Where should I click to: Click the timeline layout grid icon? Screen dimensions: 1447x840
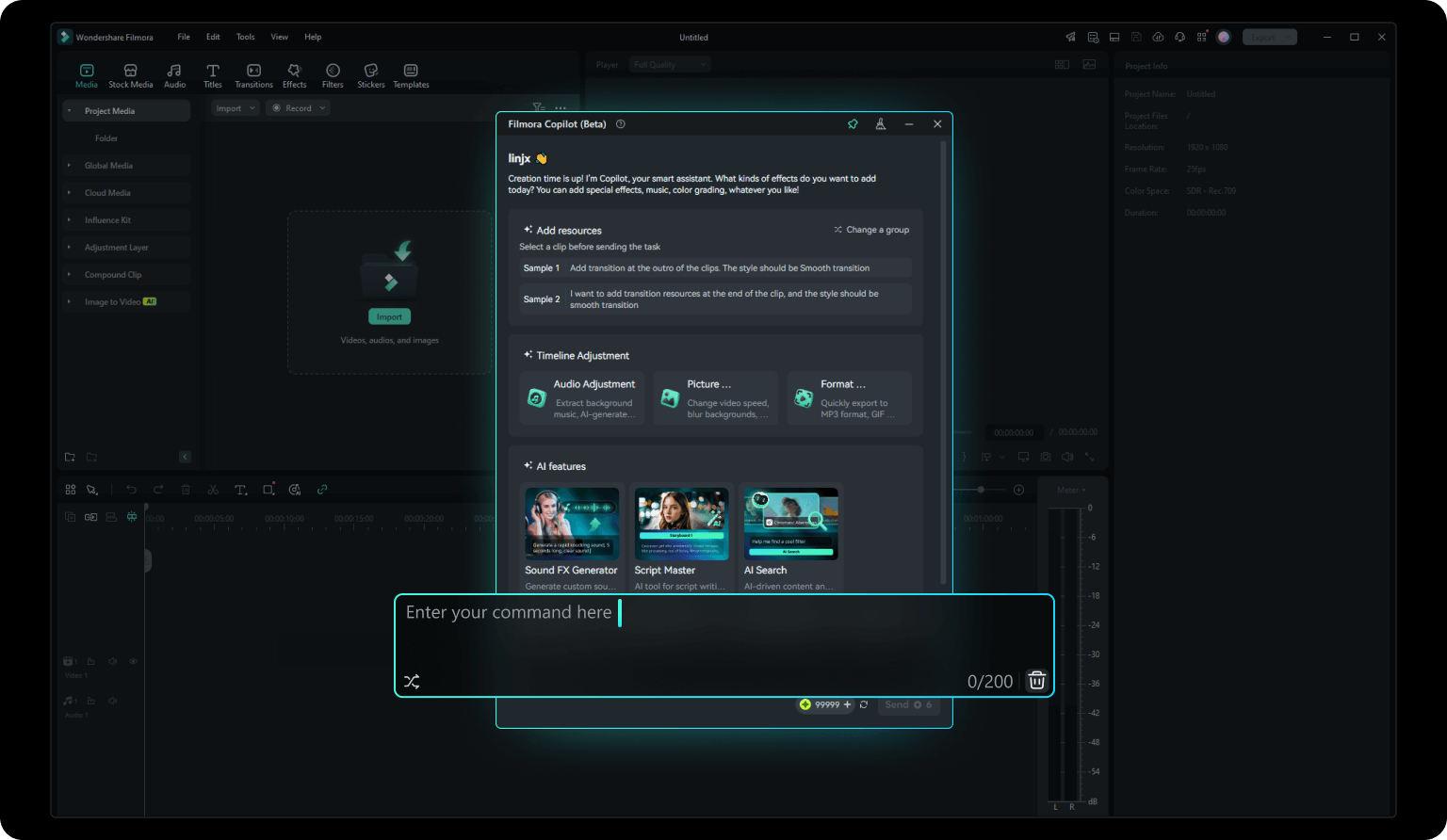click(x=71, y=490)
